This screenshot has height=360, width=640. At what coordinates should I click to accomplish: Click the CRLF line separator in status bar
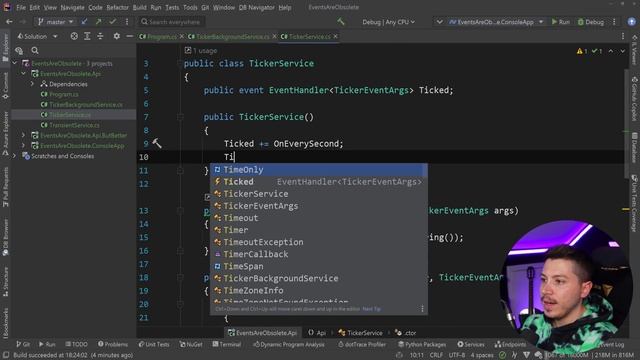436,355
